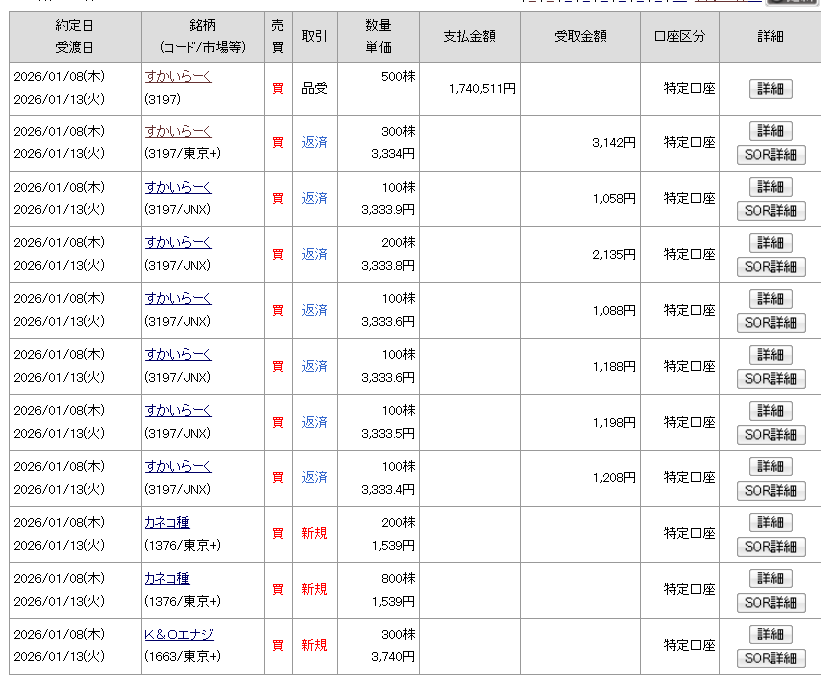Open 詳細 for the 500株 品受 row

coord(770,89)
